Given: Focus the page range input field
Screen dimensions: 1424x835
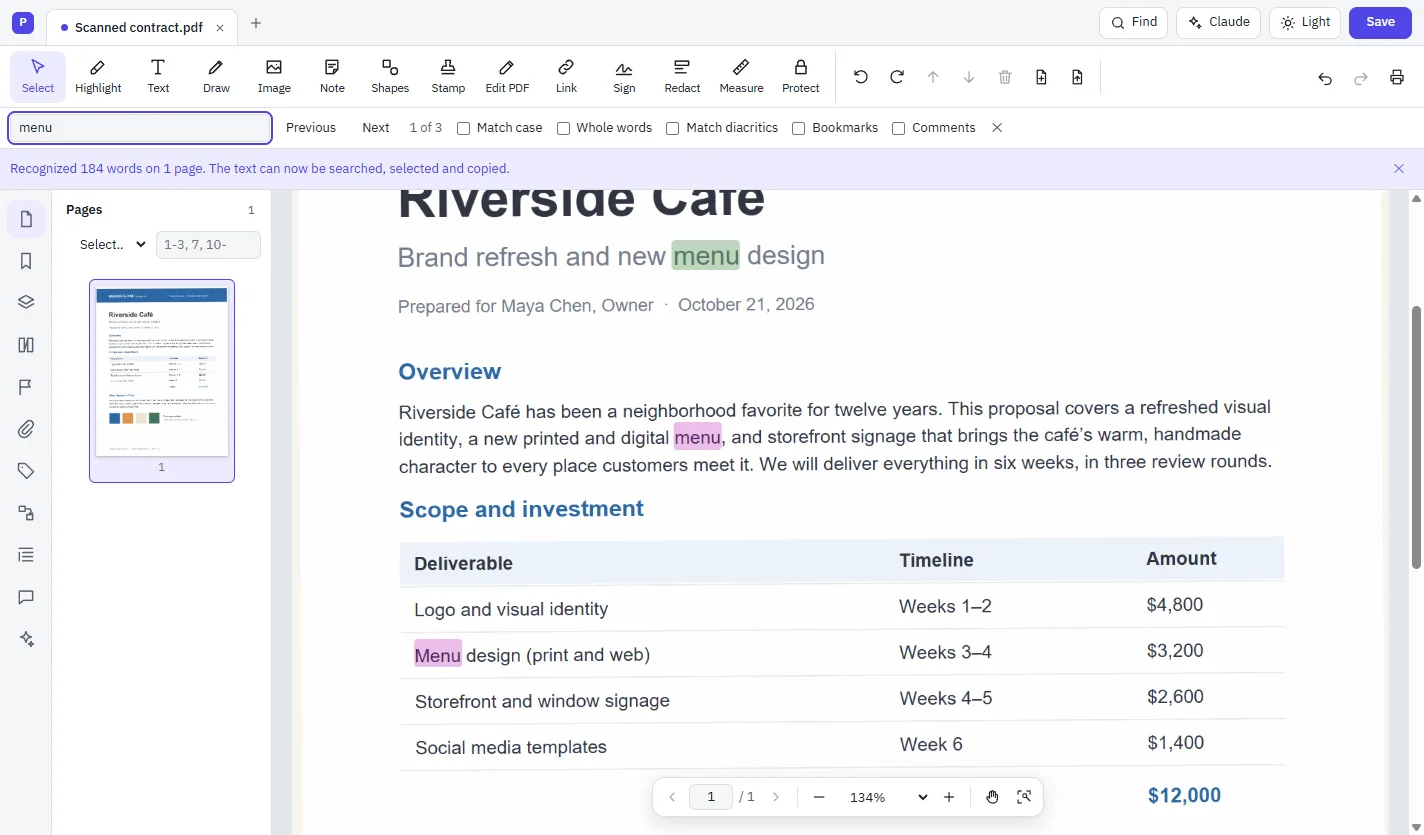Looking at the screenshot, I should (208, 245).
